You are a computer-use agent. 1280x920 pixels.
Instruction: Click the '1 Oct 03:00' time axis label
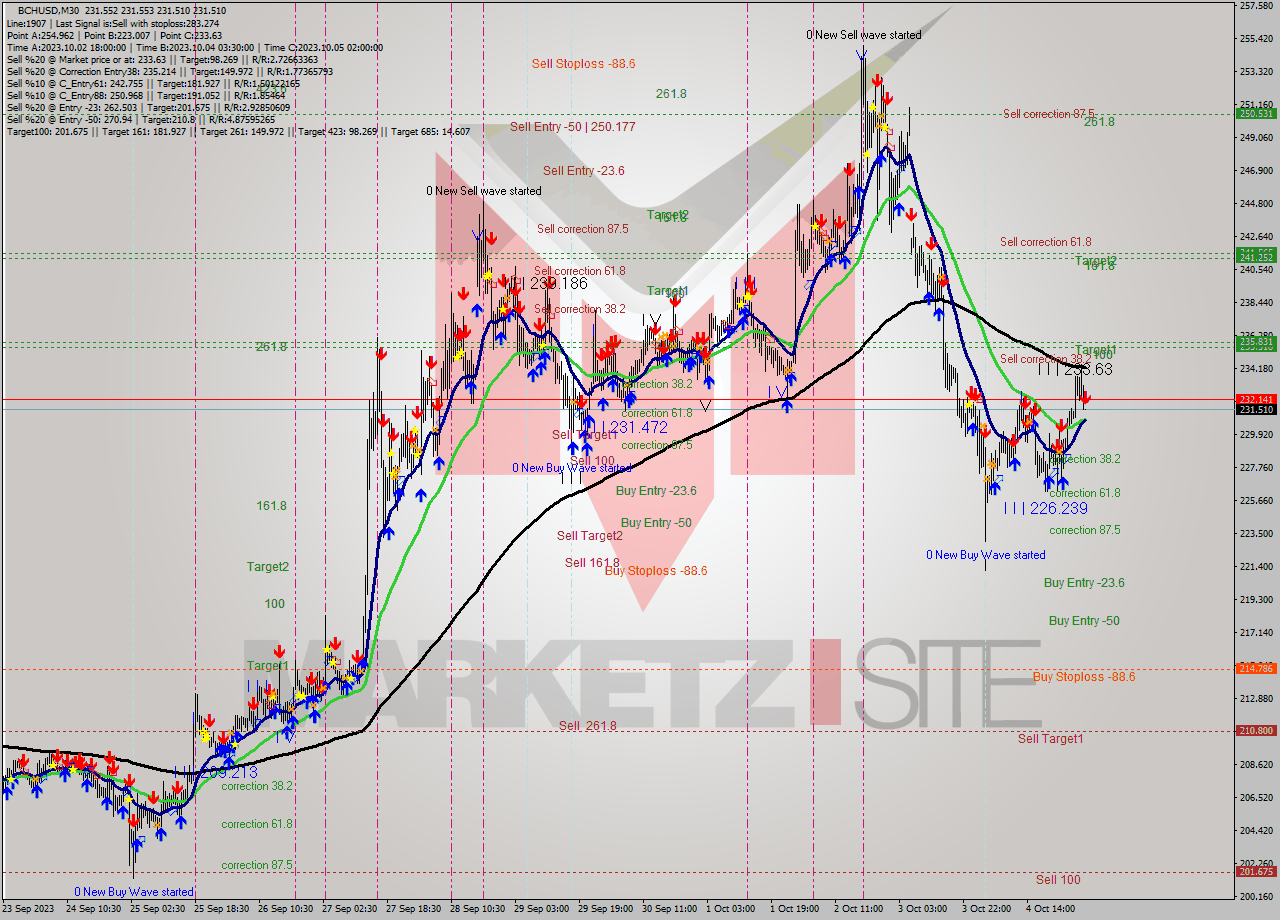coord(732,909)
